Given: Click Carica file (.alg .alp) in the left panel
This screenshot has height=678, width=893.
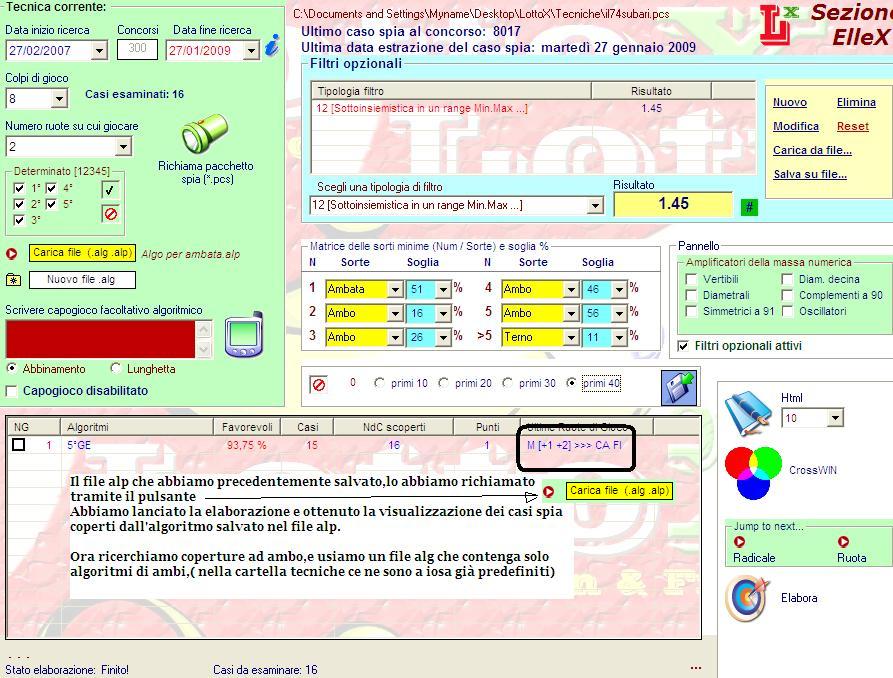Looking at the screenshot, I should [x=82, y=252].
